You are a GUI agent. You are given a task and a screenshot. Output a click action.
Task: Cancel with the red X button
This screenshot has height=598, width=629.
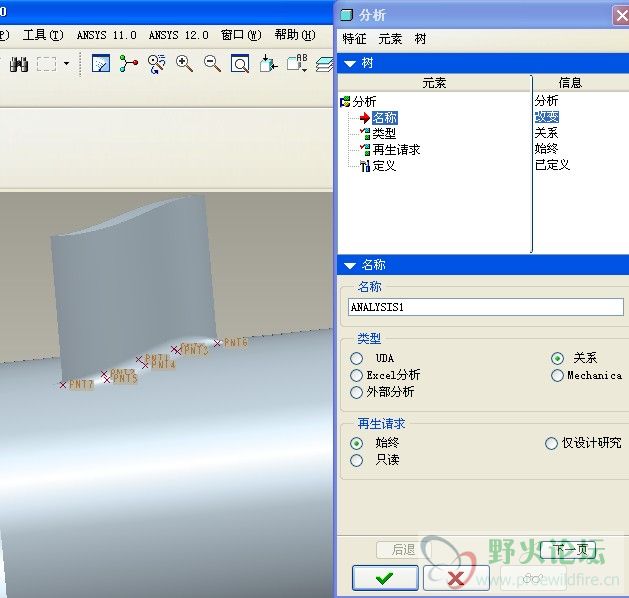click(456, 578)
